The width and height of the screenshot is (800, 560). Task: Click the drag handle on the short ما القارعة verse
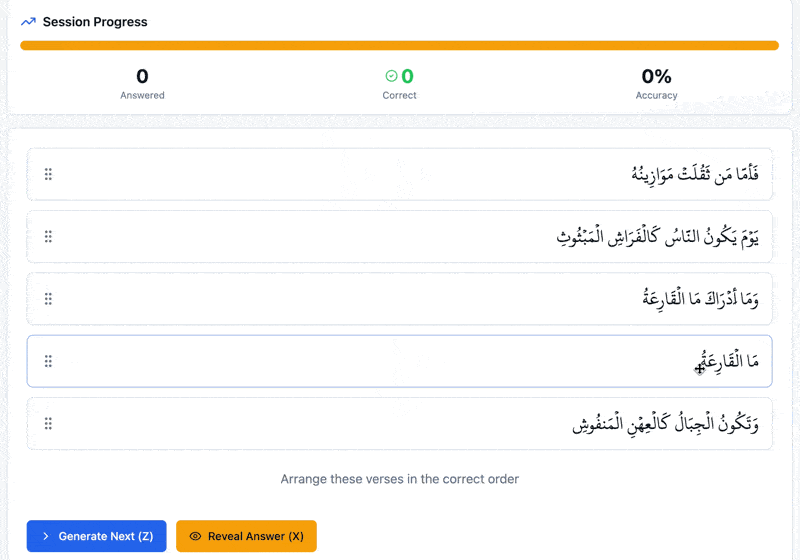[x=48, y=361]
